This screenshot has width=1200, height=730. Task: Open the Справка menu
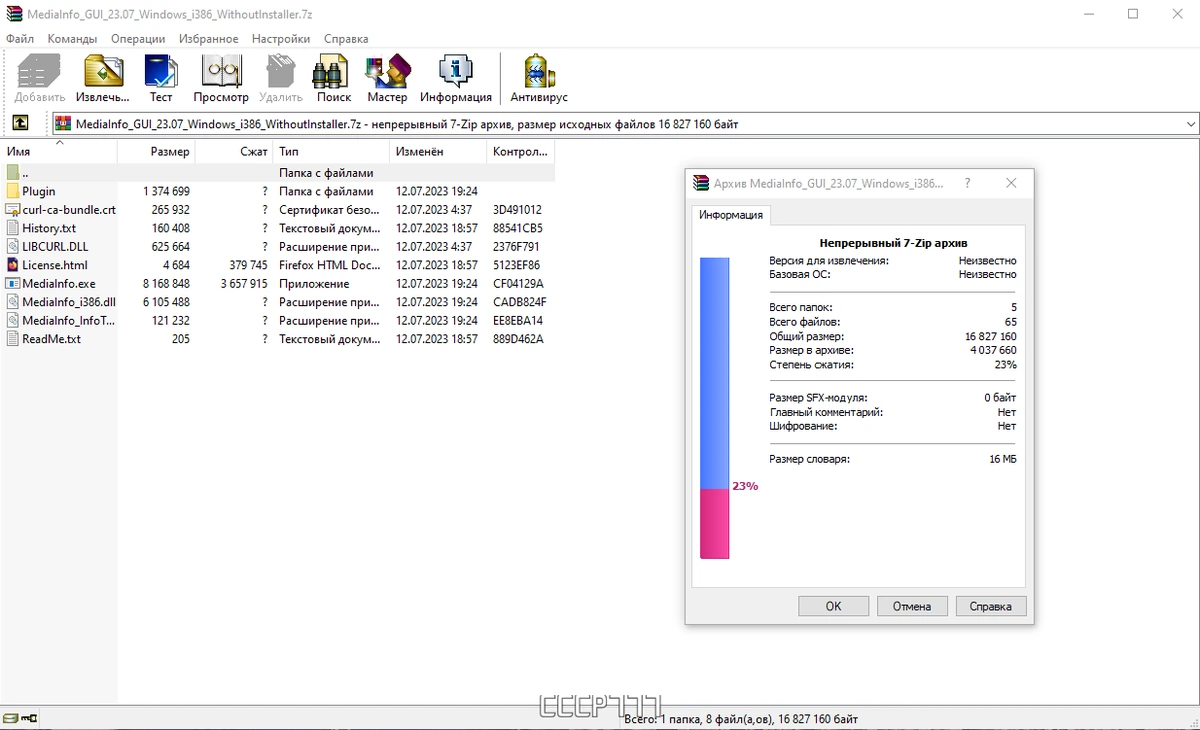point(346,39)
